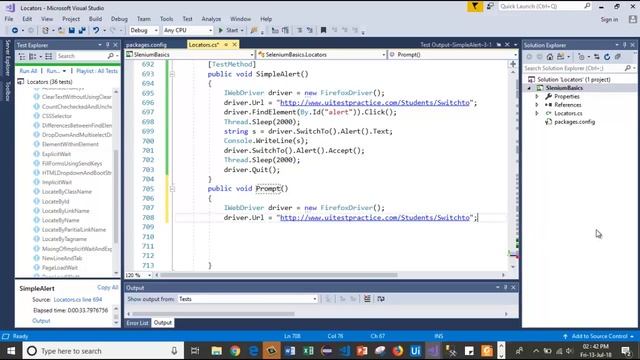This screenshot has width=640, height=360.
Task: Click the Save file toolbar icon
Action: tap(72, 30)
